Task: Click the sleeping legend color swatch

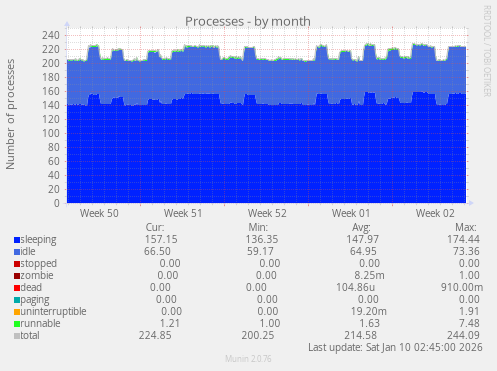Action: tap(17, 240)
